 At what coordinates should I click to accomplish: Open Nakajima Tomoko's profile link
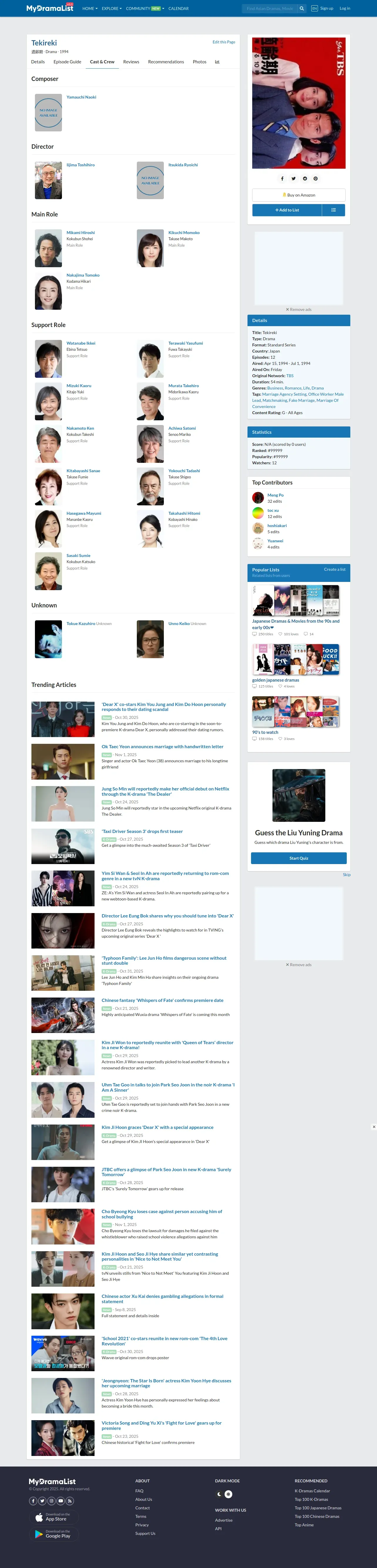pyautogui.click(x=83, y=275)
